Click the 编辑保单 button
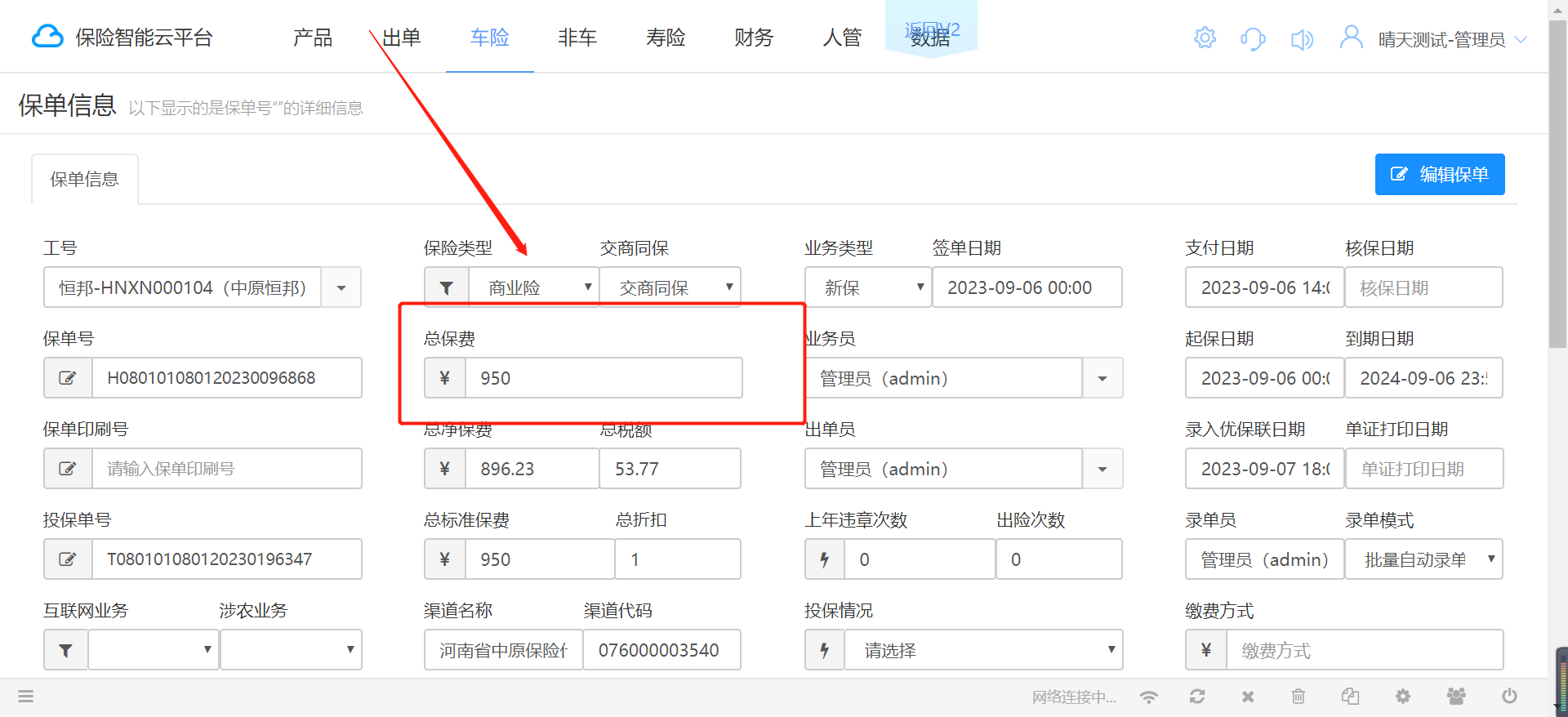The height and width of the screenshot is (717, 1568). (1440, 174)
